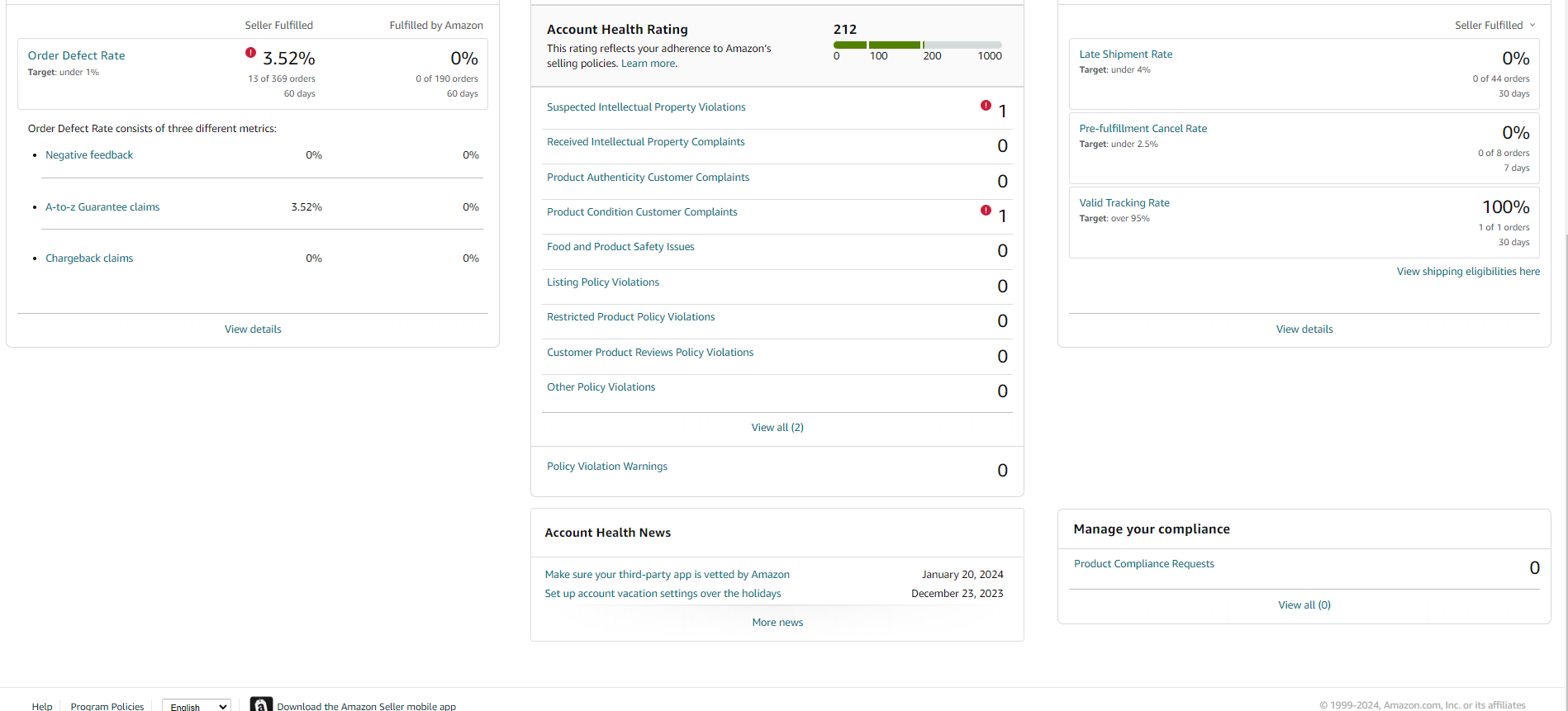Open Program Policies footer link
1568x711 pixels.
click(x=107, y=706)
